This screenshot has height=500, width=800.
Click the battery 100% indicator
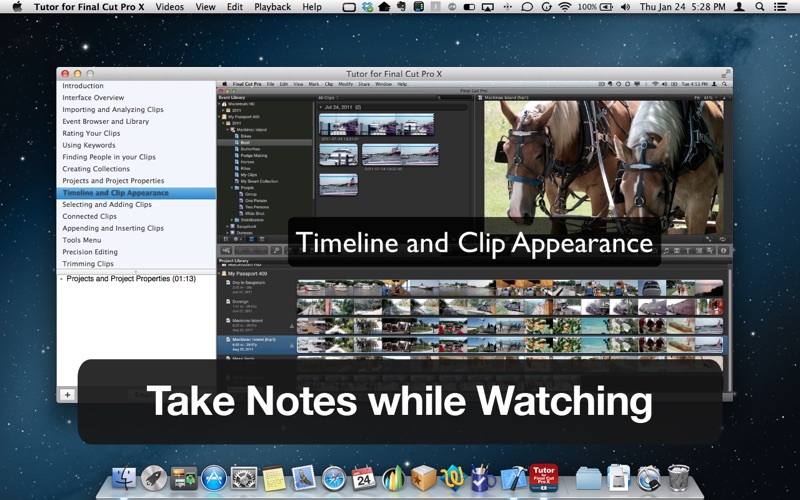pyautogui.click(x=596, y=7)
